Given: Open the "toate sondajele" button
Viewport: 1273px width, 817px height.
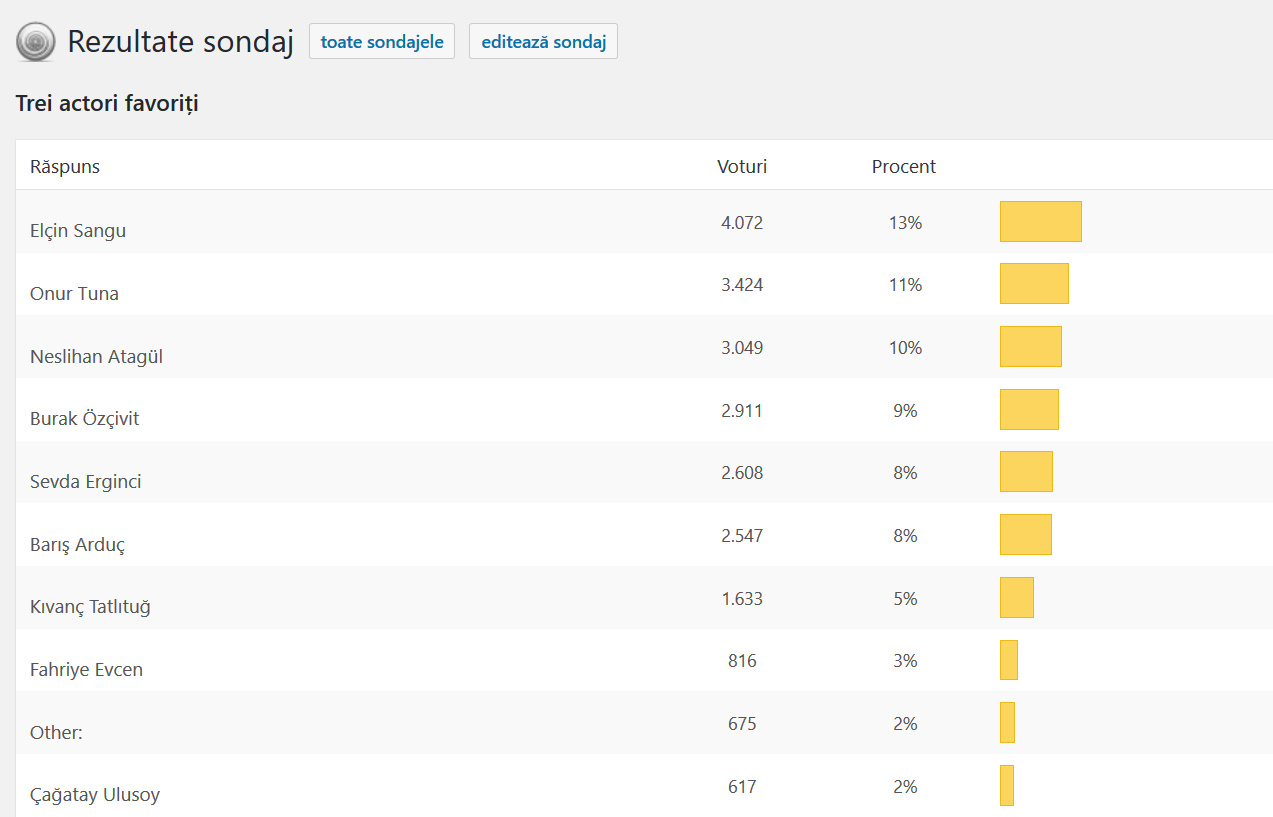Looking at the screenshot, I should [382, 42].
